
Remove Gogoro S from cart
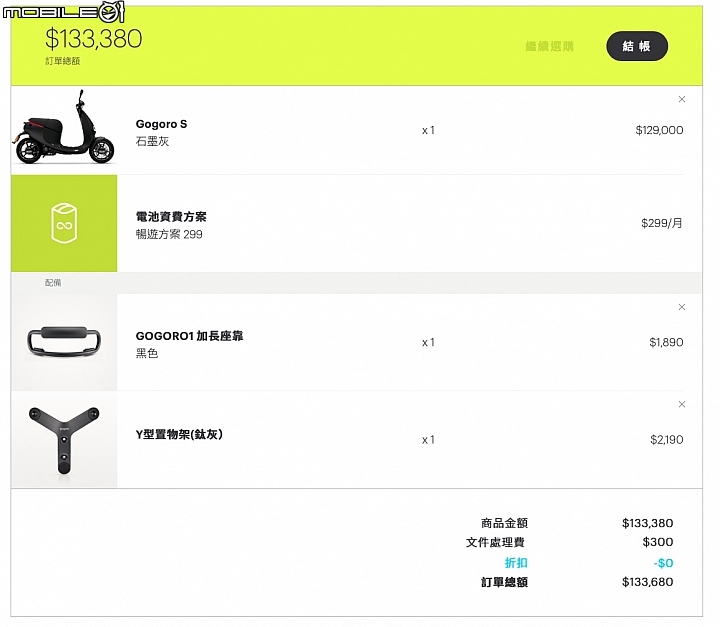coord(682,99)
